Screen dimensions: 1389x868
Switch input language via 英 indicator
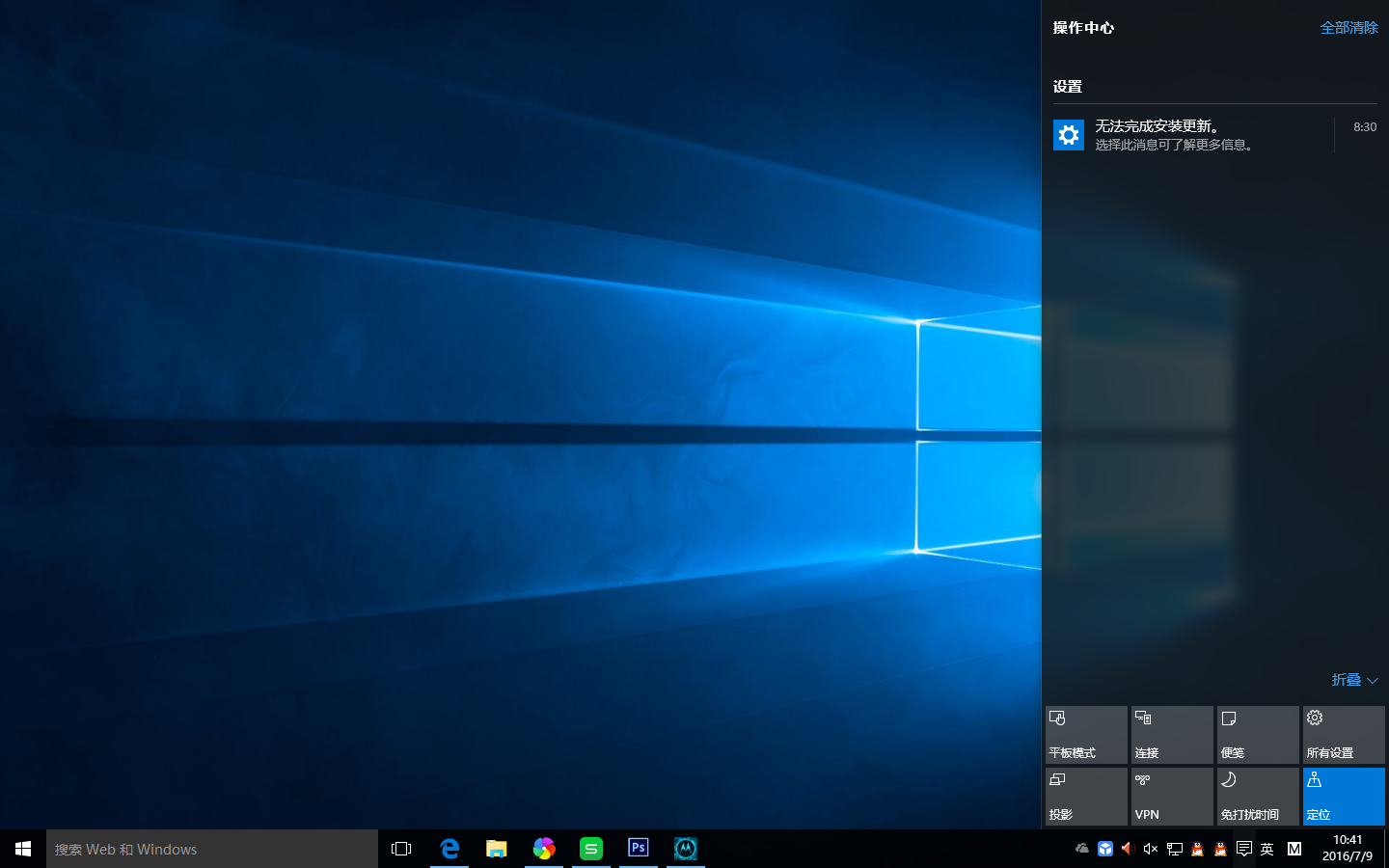(1267, 849)
